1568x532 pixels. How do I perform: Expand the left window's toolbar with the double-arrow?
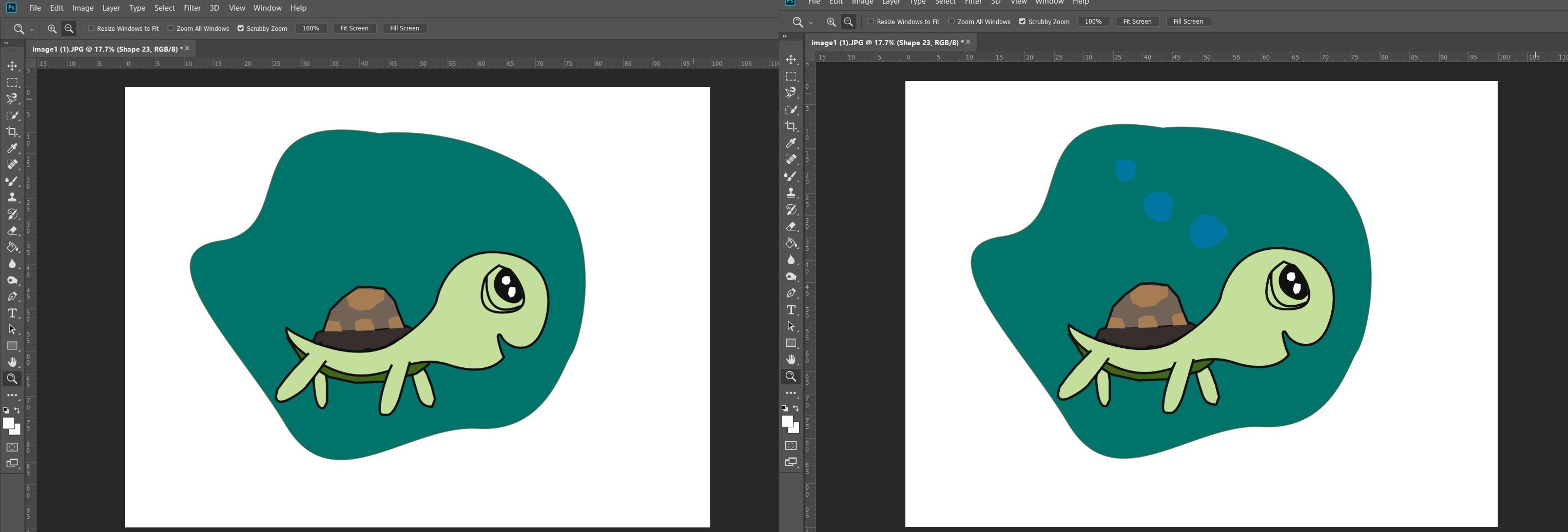[6, 43]
